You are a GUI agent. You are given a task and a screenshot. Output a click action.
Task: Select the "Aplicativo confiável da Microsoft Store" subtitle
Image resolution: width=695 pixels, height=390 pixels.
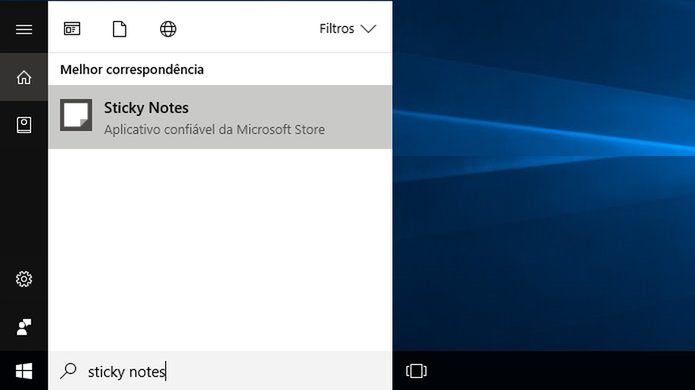(x=215, y=129)
